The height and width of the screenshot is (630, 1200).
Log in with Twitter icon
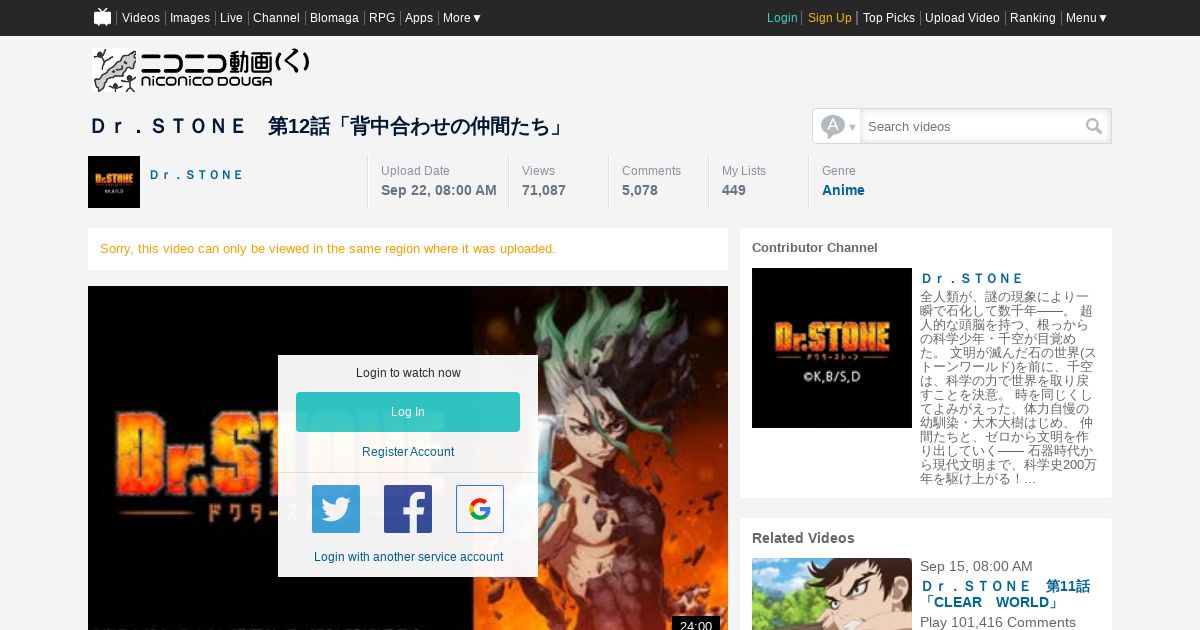[x=336, y=509]
